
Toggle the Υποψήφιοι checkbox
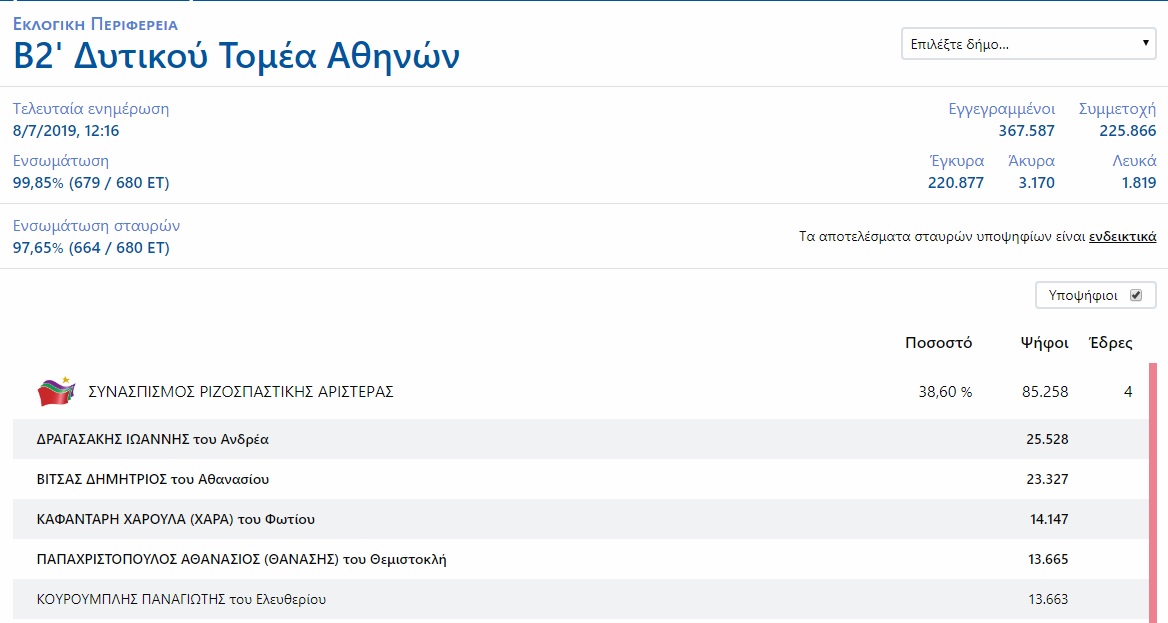click(x=1135, y=295)
